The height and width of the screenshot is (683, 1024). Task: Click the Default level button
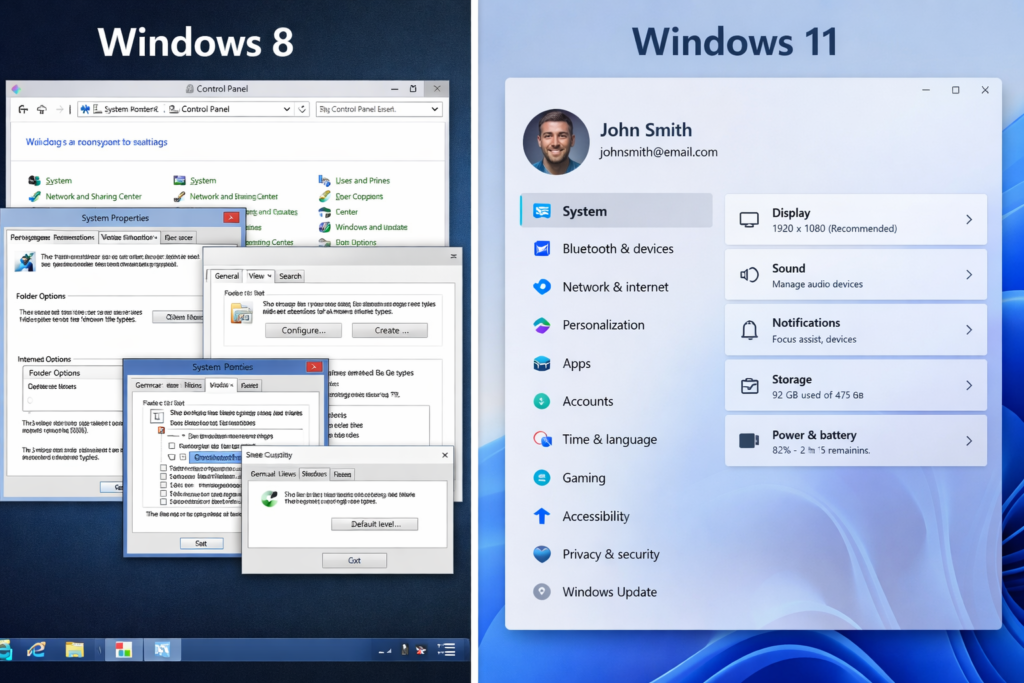point(374,524)
